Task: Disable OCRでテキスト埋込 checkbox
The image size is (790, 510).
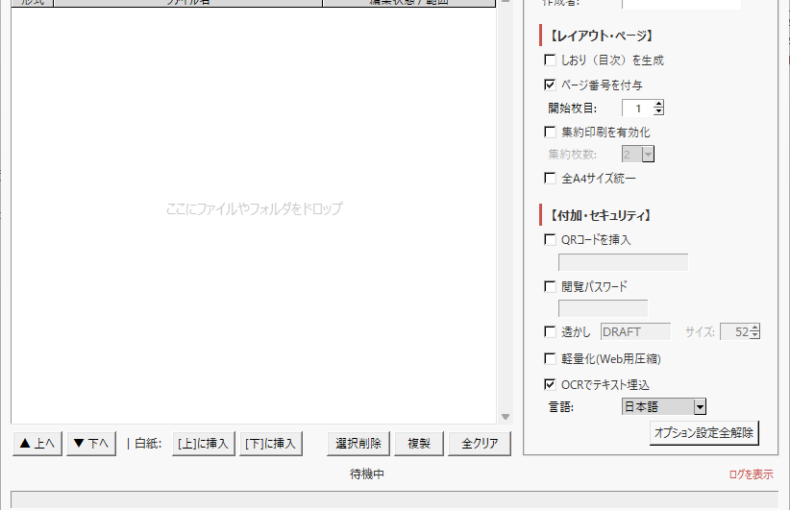Action: (x=550, y=384)
